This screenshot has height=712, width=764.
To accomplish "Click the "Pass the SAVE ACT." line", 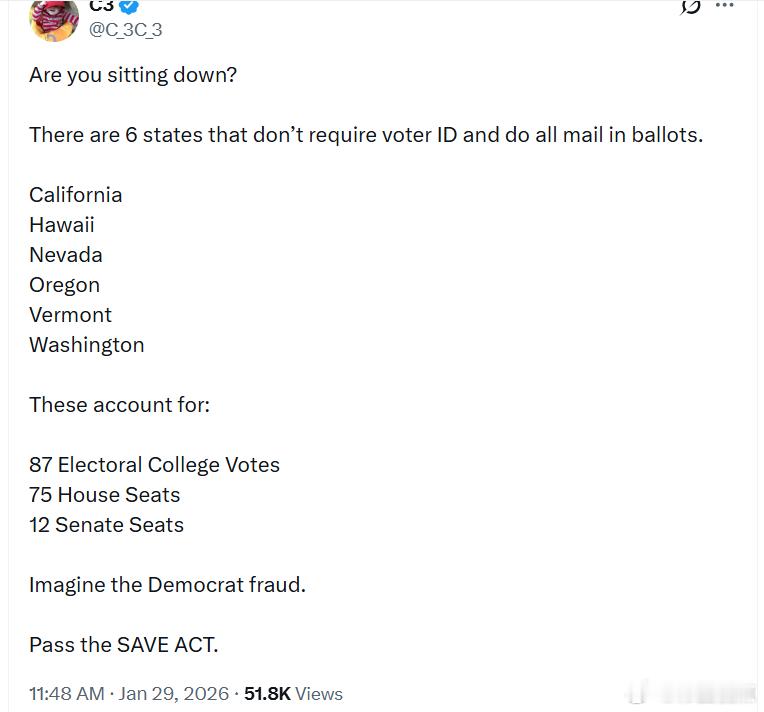I will click(x=124, y=645).
